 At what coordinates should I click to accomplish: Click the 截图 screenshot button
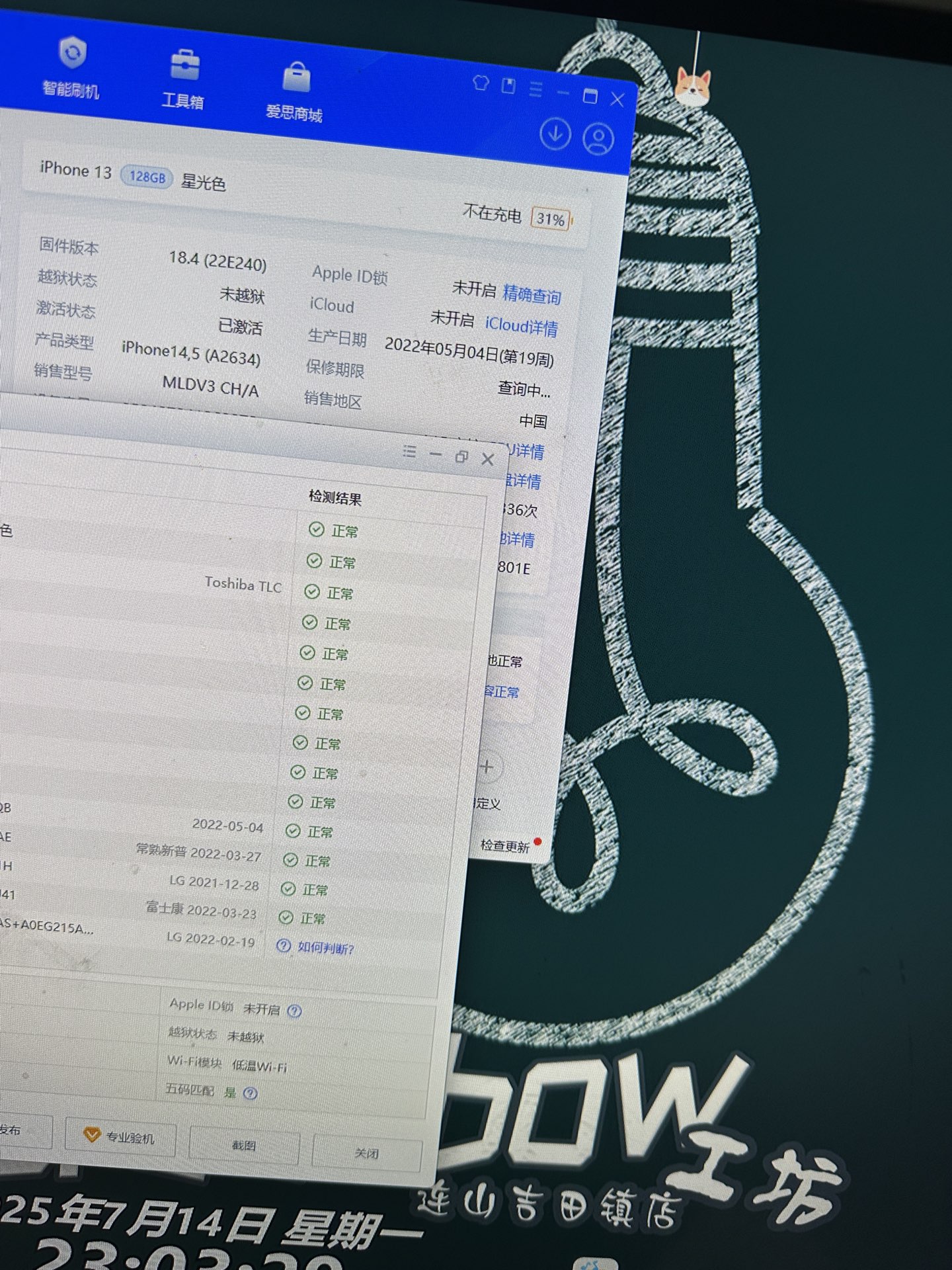[x=243, y=1145]
